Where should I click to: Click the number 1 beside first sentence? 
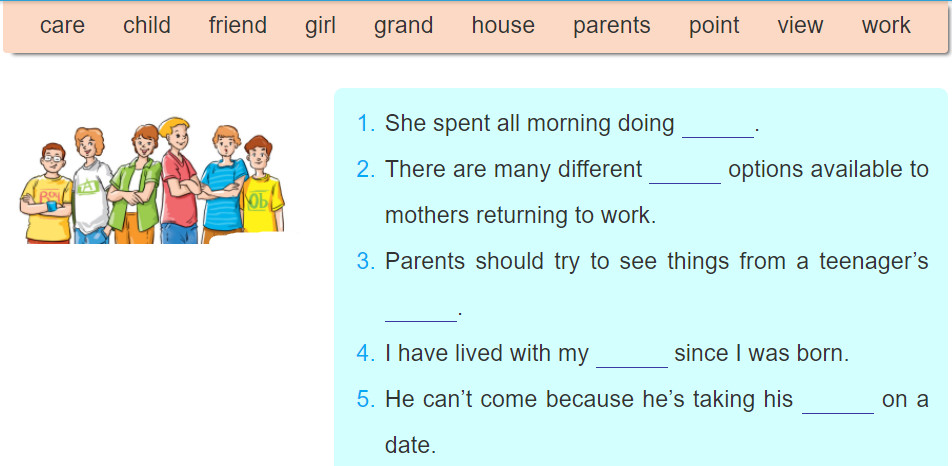[x=366, y=124]
